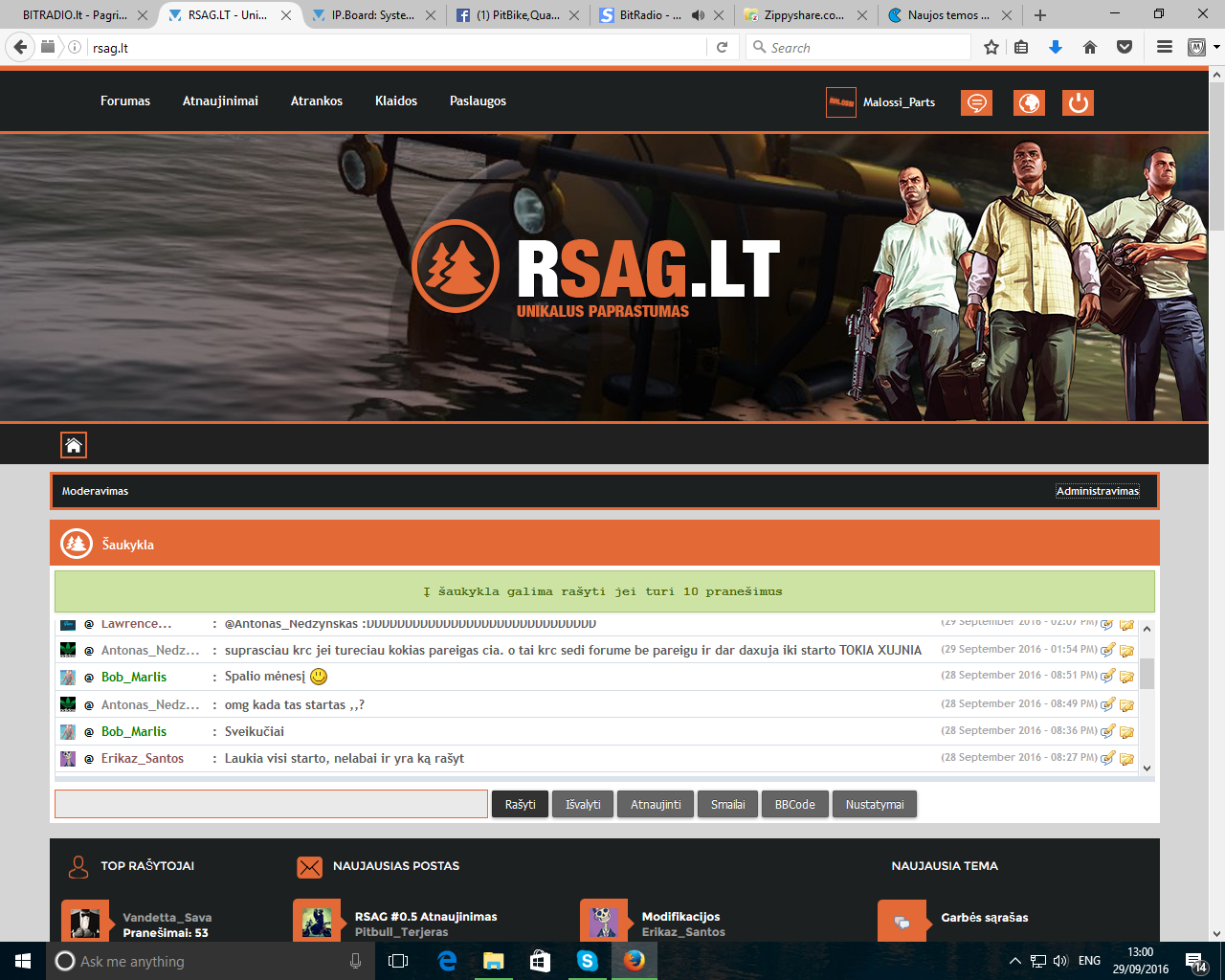Open the Firefox hamburger menu

[1165, 47]
